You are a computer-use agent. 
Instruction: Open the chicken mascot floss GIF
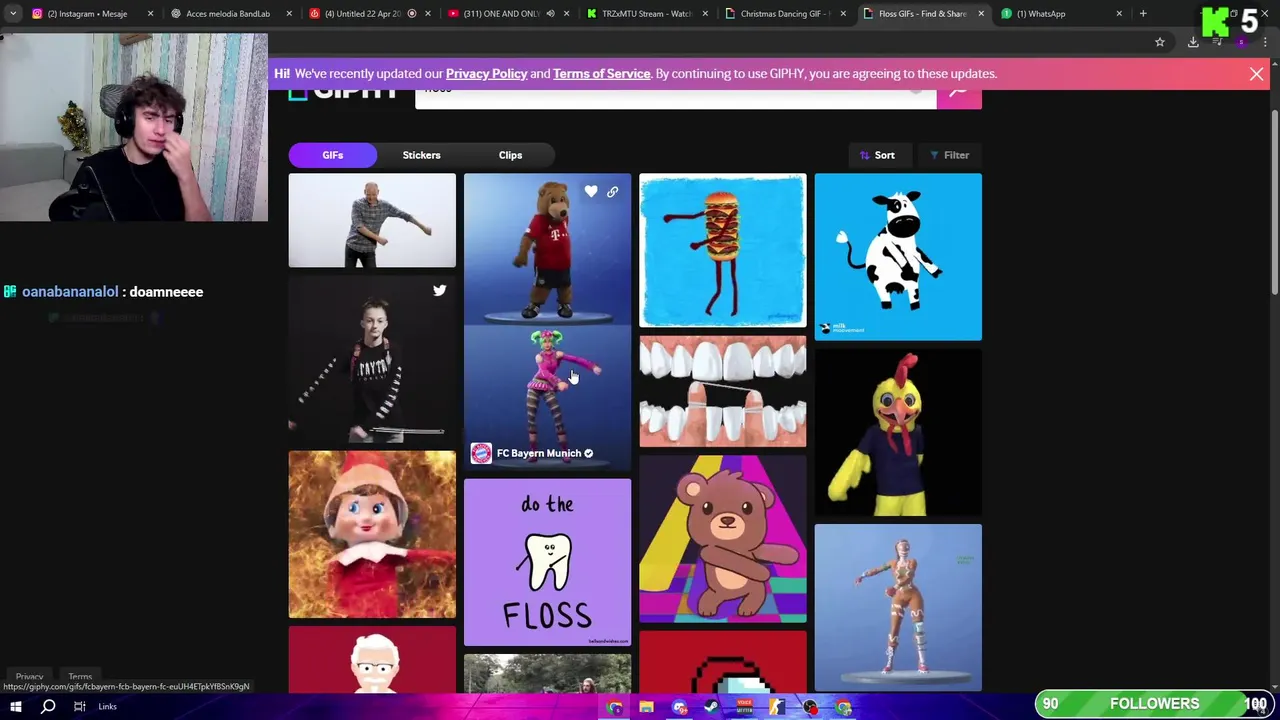click(898, 433)
